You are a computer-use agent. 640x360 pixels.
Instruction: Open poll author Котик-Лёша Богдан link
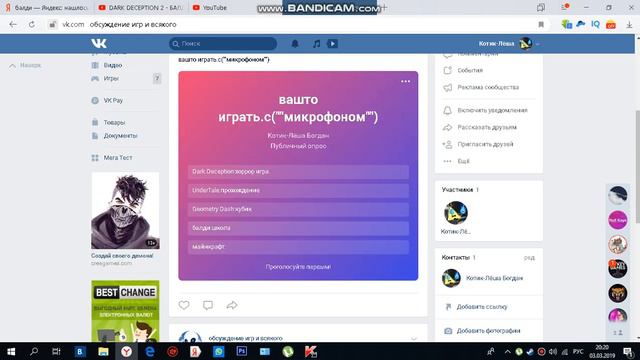pos(298,136)
